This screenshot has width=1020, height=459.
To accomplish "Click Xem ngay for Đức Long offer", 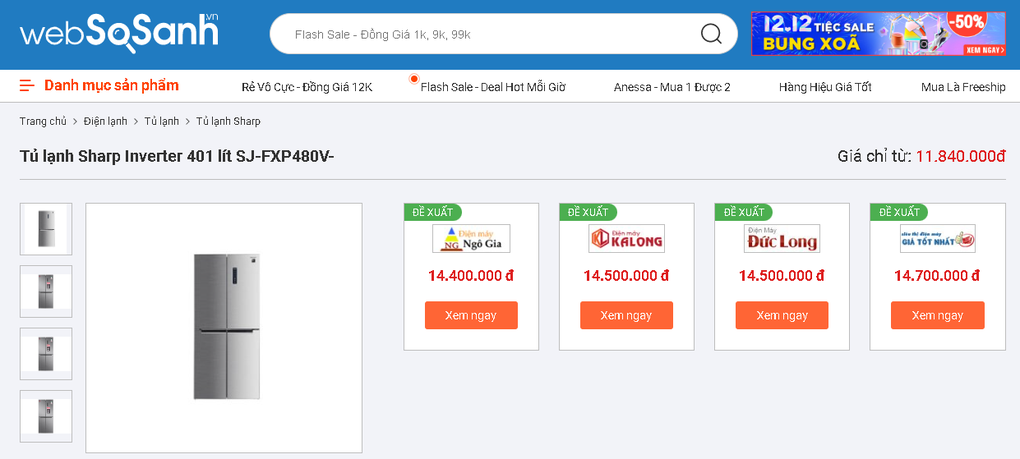I will point(782,315).
